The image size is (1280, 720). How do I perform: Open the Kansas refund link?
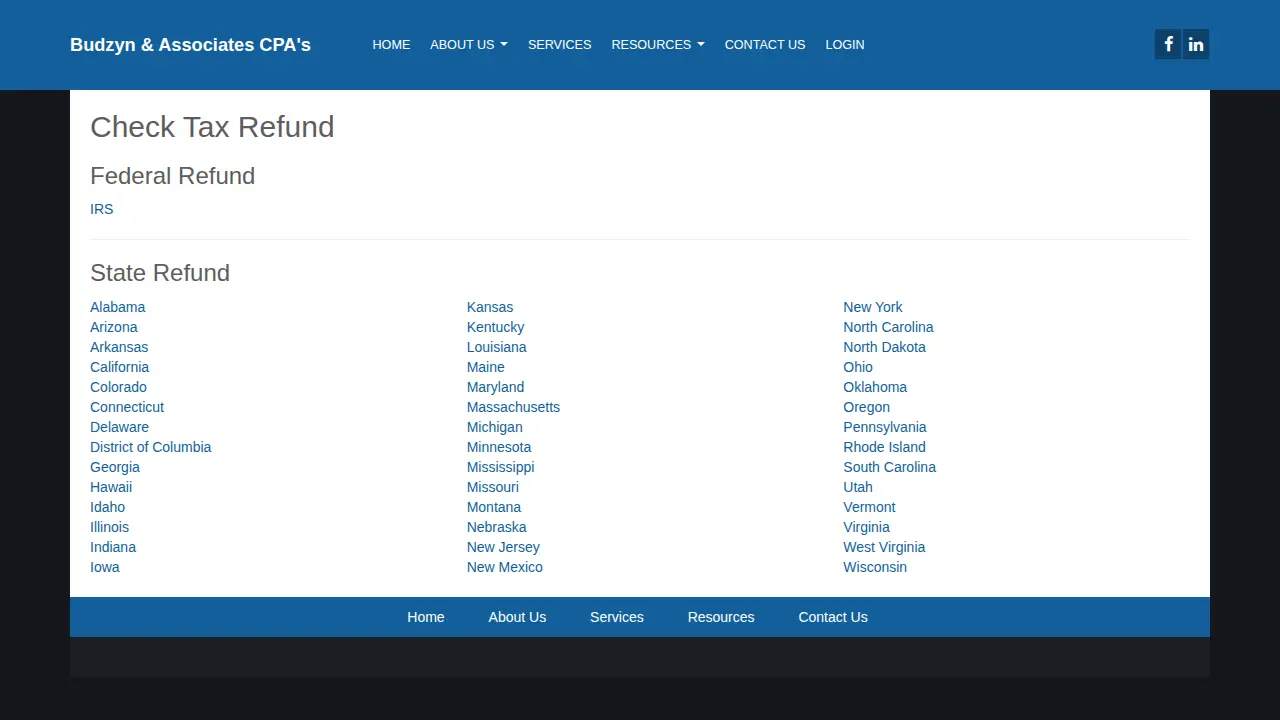point(490,307)
